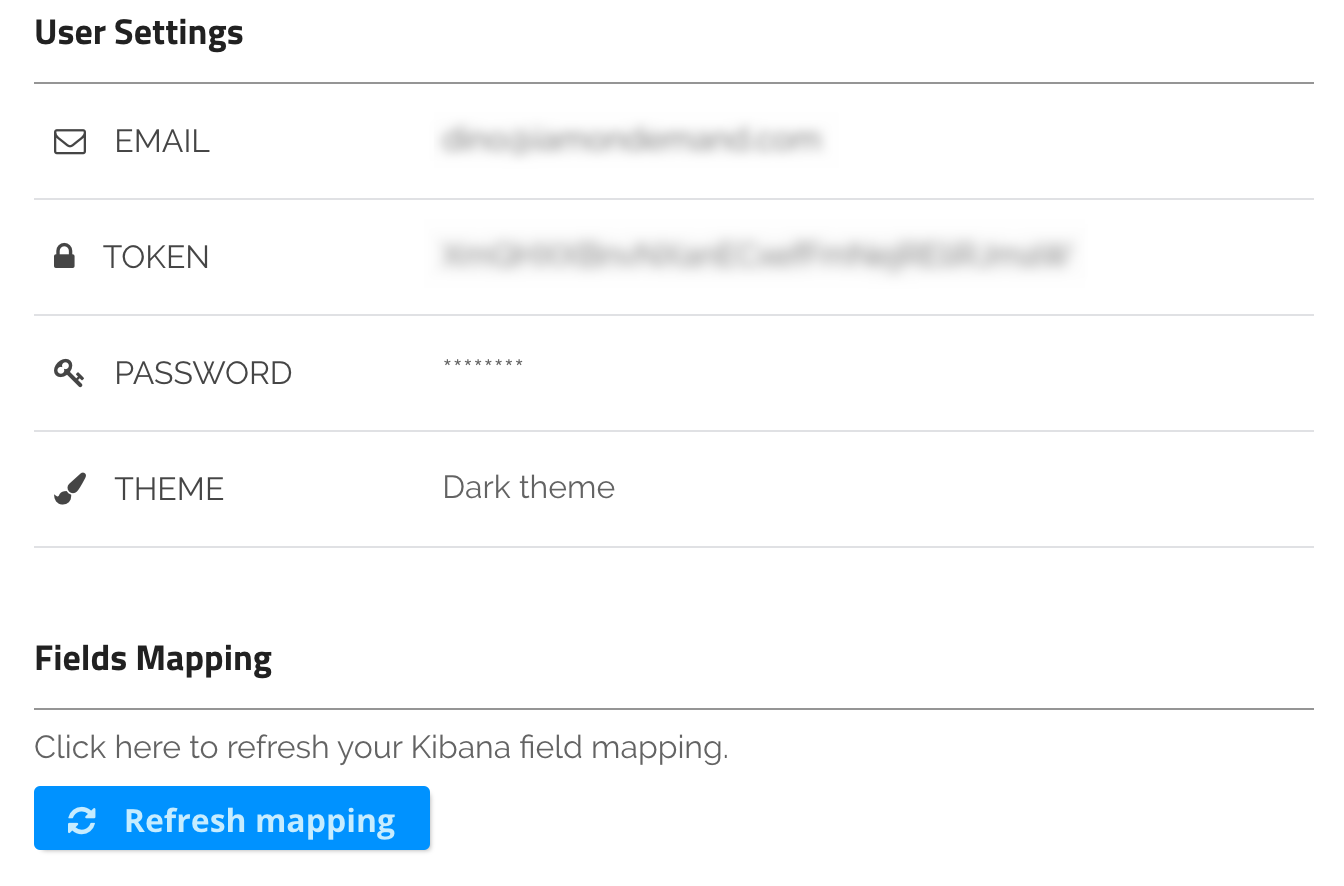Edit the blurred email address value
Screen dimensions: 1344x886
pos(631,140)
